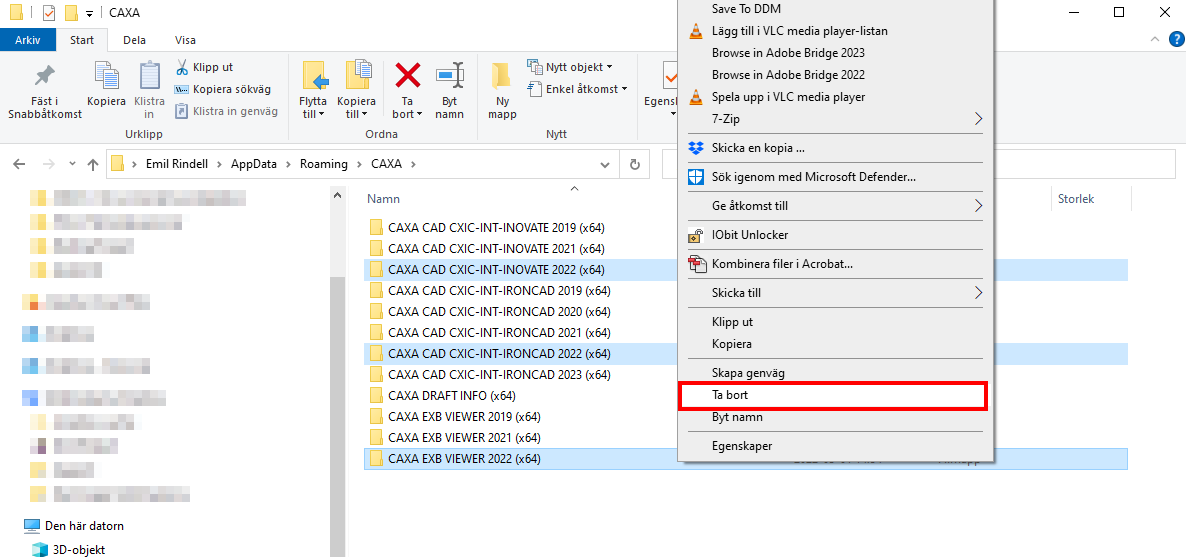The width and height of the screenshot is (1186, 557).
Task: Select folder CAXA CAD CXIC-INT-IRONCAD 2020 (x64)
Action: [499, 312]
